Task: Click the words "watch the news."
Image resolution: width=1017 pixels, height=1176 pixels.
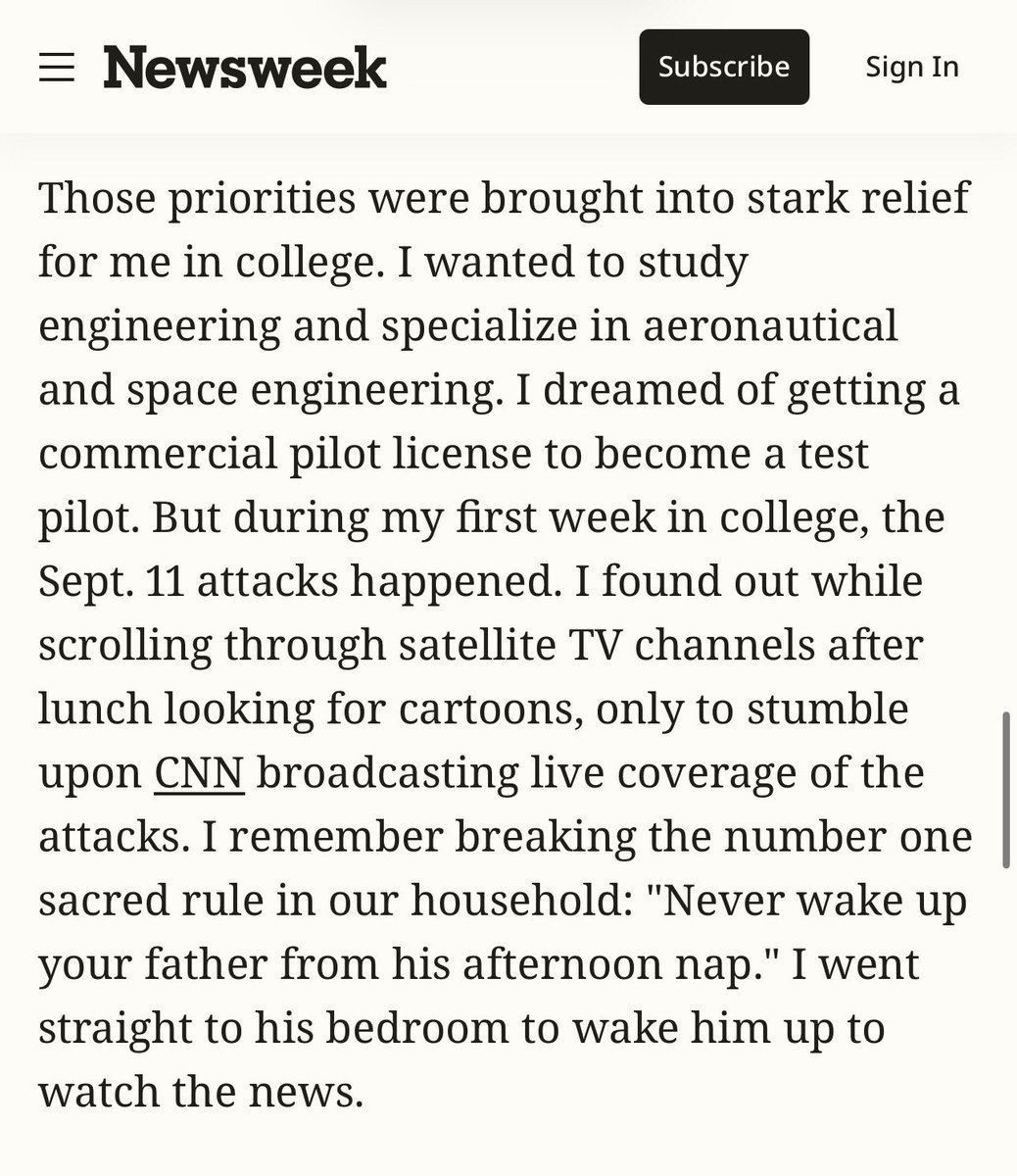Action: (201, 1092)
